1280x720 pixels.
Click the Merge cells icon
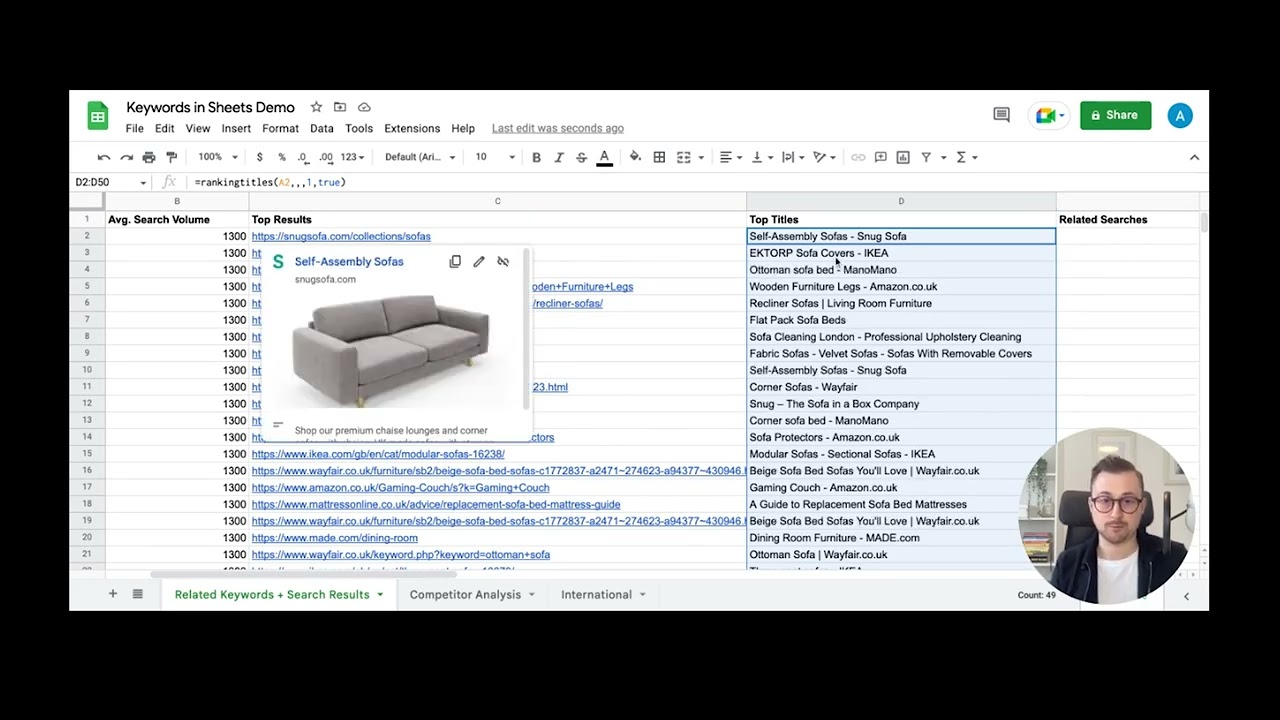point(684,157)
